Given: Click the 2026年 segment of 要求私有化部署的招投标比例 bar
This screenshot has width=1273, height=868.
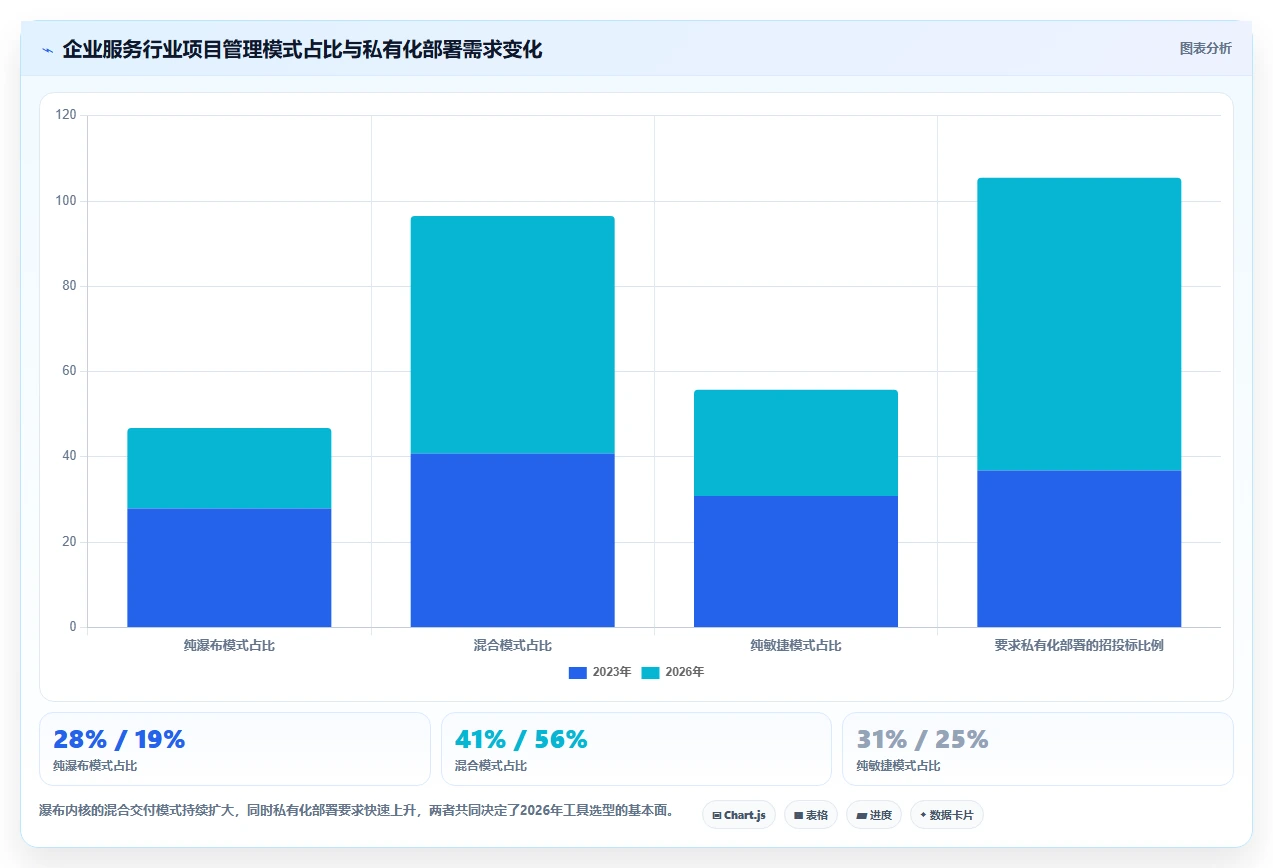Looking at the screenshot, I should coord(1079,324).
